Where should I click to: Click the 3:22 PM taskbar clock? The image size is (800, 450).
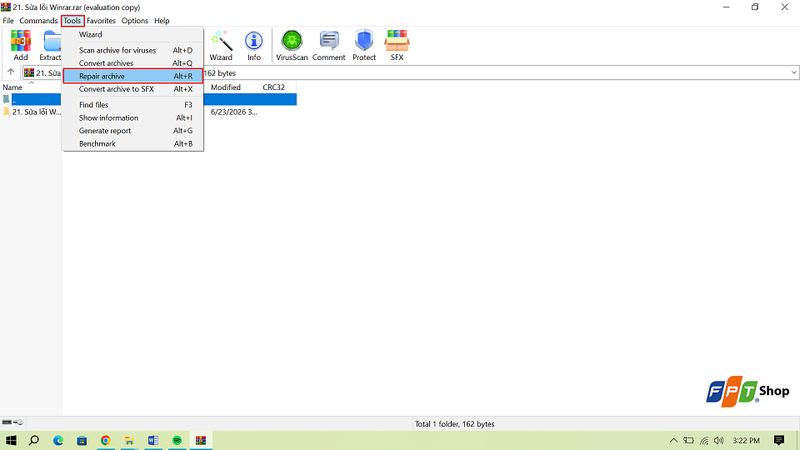746,440
